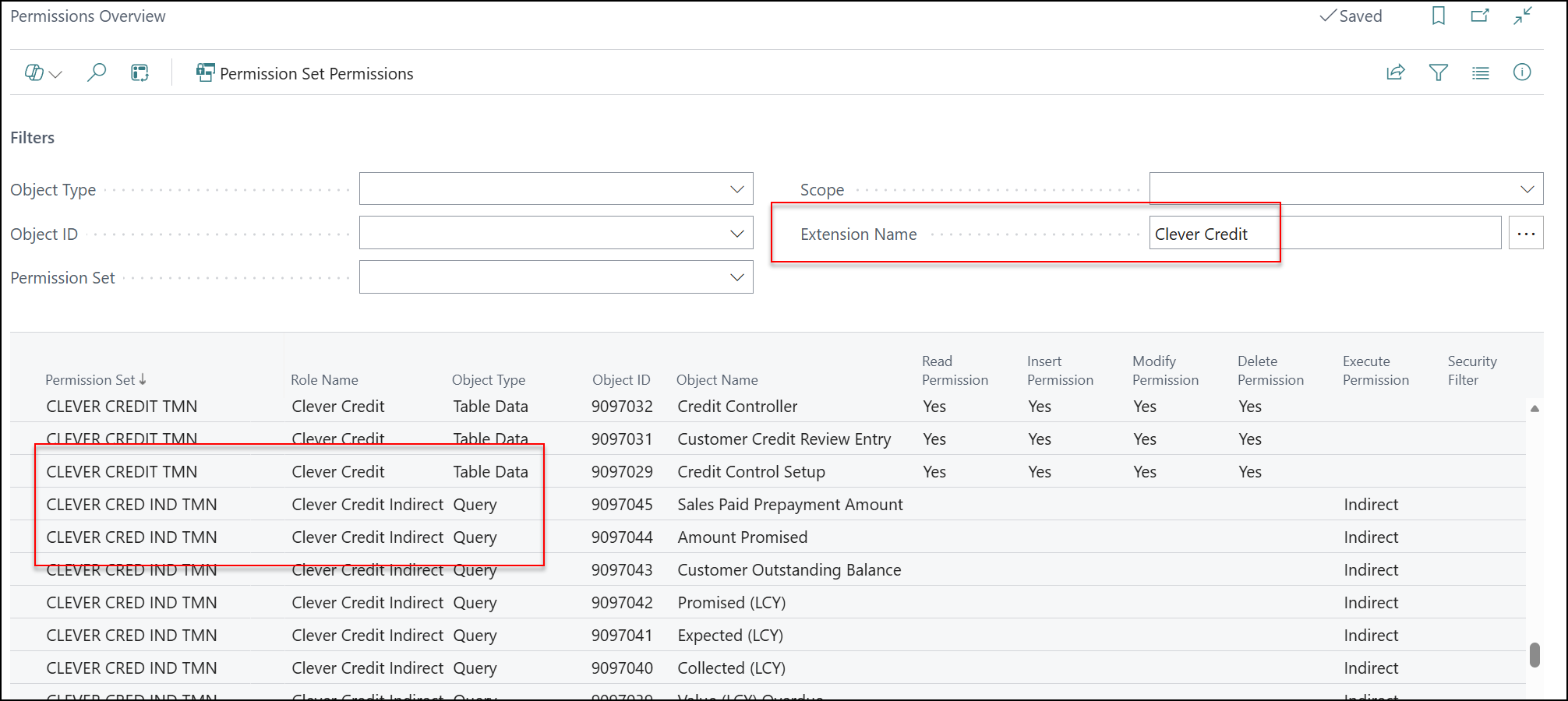Sort by Permission Set column header

click(x=96, y=379)
